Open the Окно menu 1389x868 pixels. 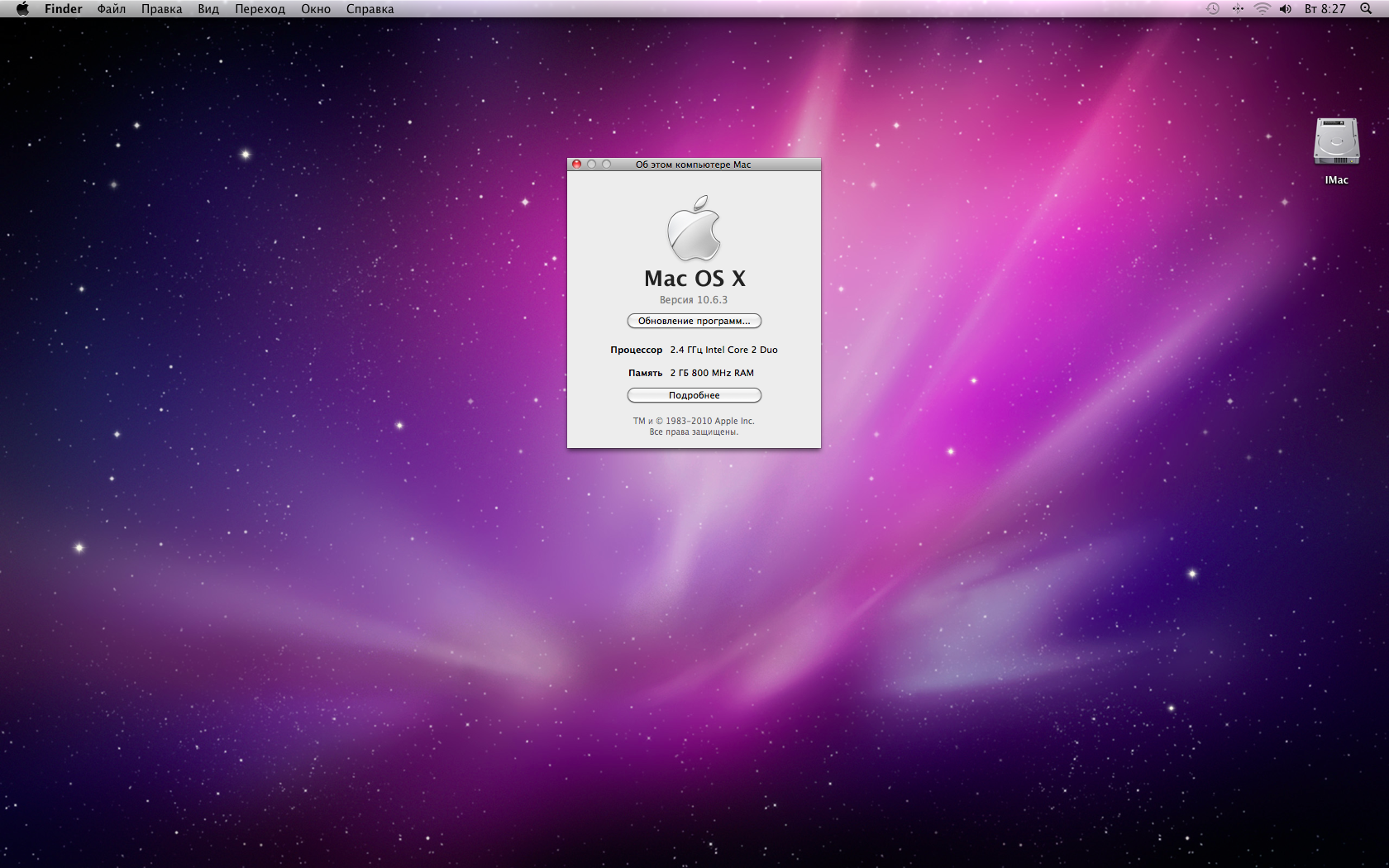click(x=316, y=9)
